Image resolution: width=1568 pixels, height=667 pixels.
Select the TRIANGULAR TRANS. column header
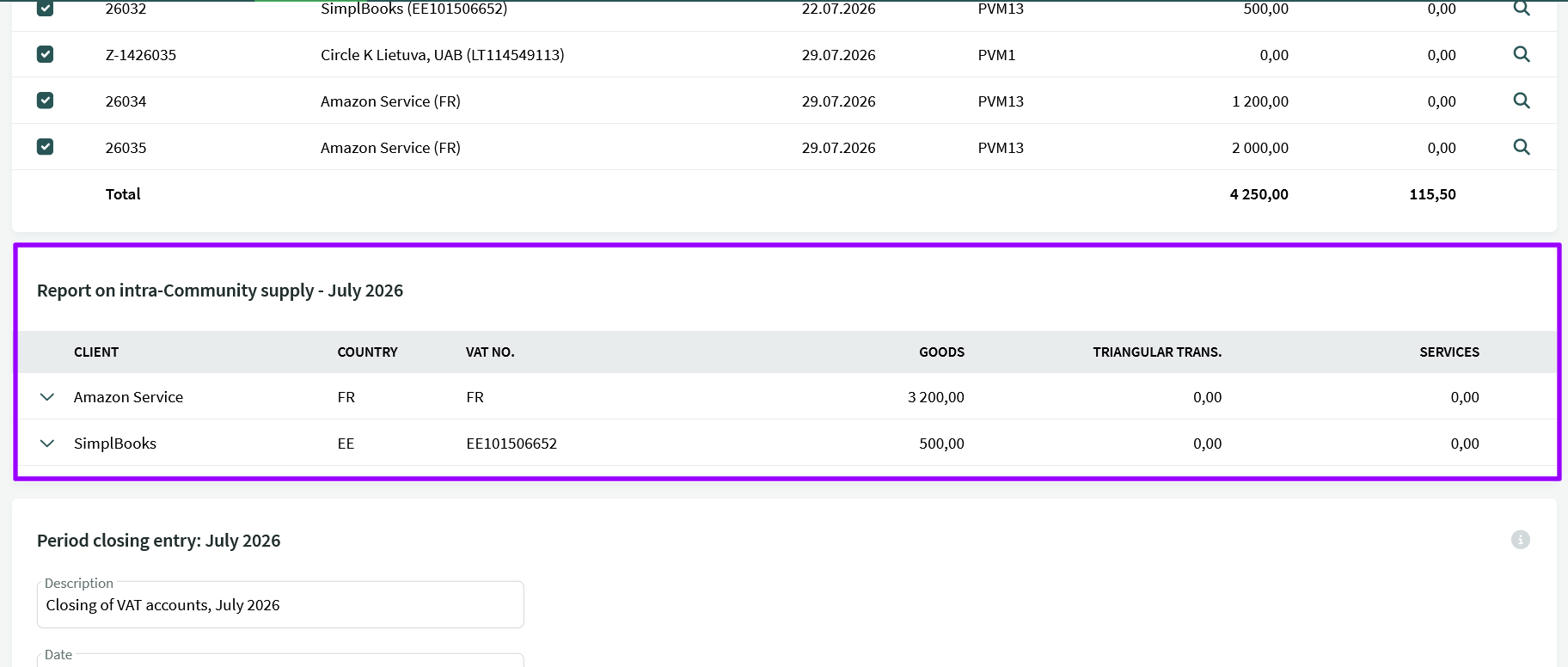(x=1157, y=352)
